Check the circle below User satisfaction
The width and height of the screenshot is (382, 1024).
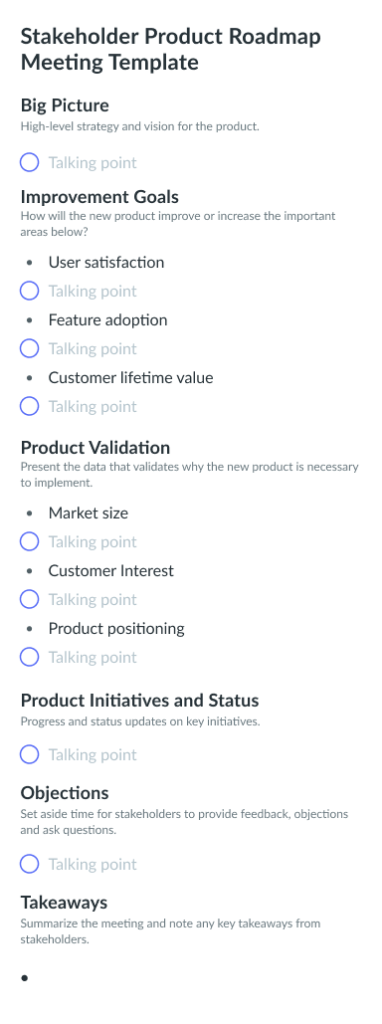tap(29, 291)
